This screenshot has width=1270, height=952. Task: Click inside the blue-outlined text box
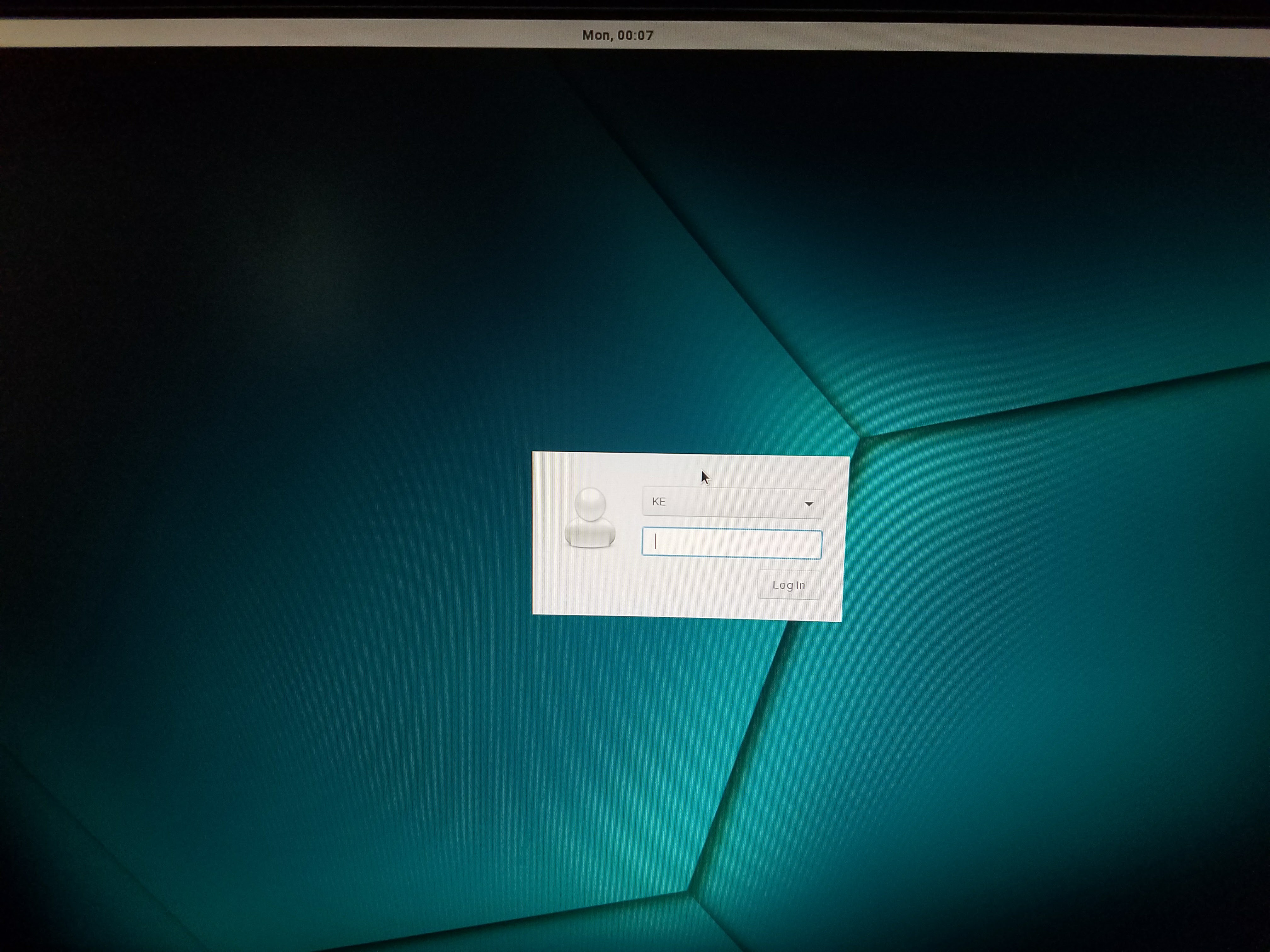[x=732, y=543]
